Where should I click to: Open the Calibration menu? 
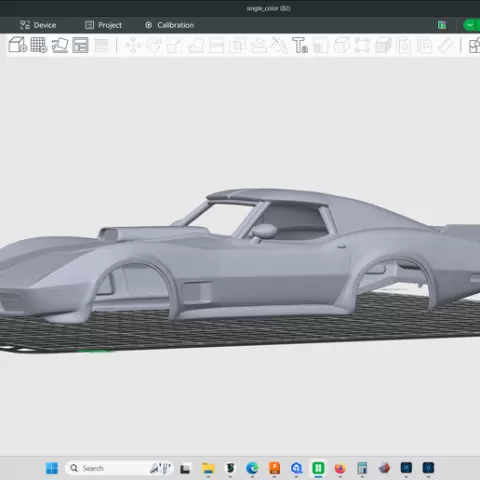tap(169, 25)
